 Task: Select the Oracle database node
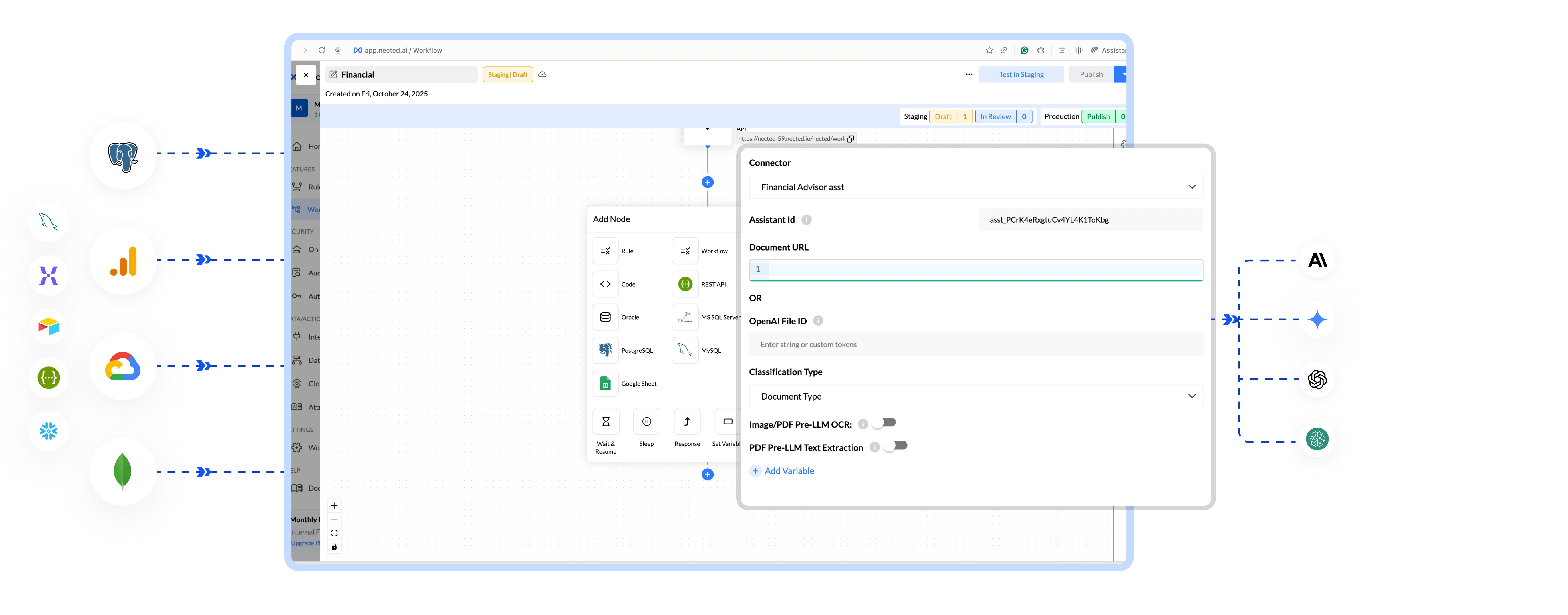(x=605, y=317)
